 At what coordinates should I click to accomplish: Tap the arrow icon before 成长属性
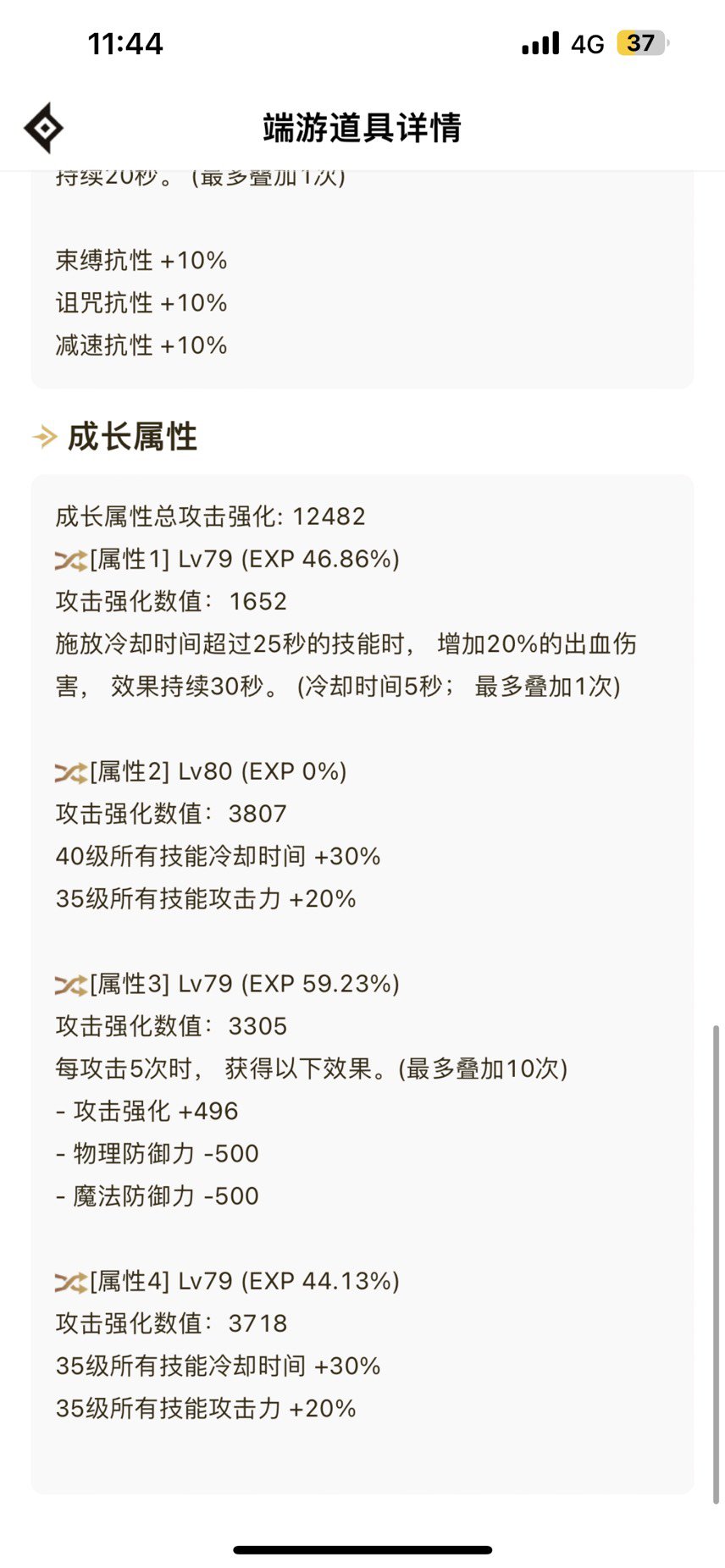point(45,437)
